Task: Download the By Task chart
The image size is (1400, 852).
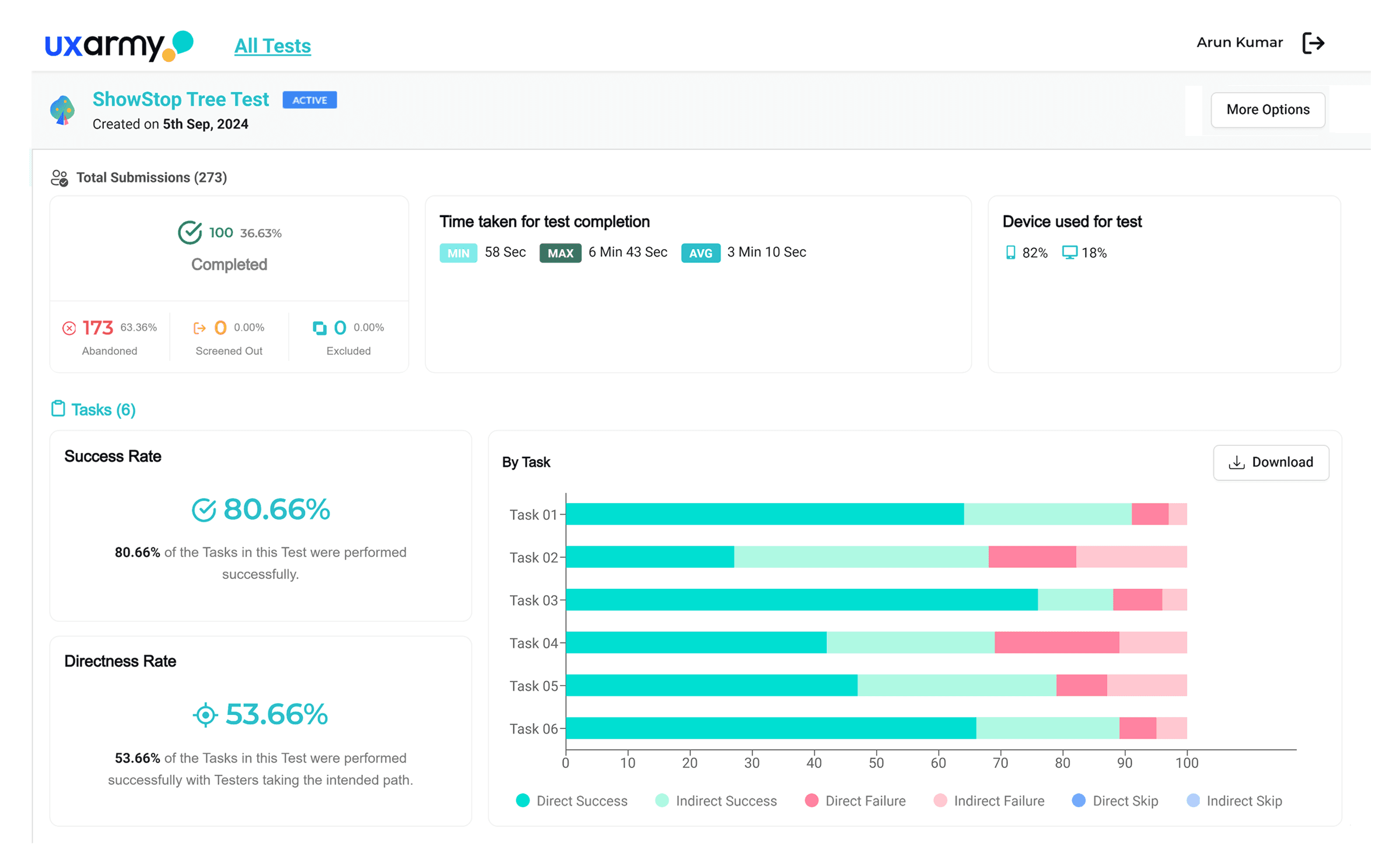Action: pos(1270,462)
